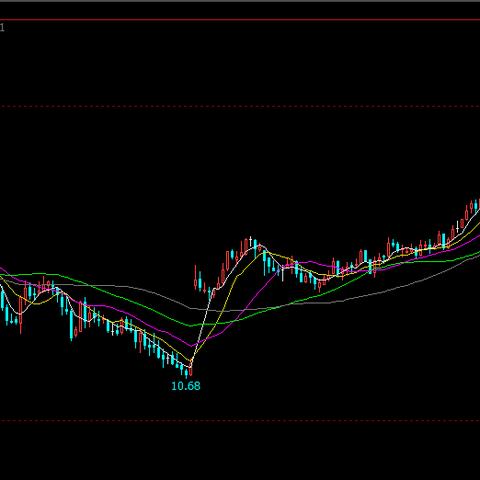Click the first gap-up red candlestick after the low
Screen dimensions: 480x480
(x=195, y=278)
